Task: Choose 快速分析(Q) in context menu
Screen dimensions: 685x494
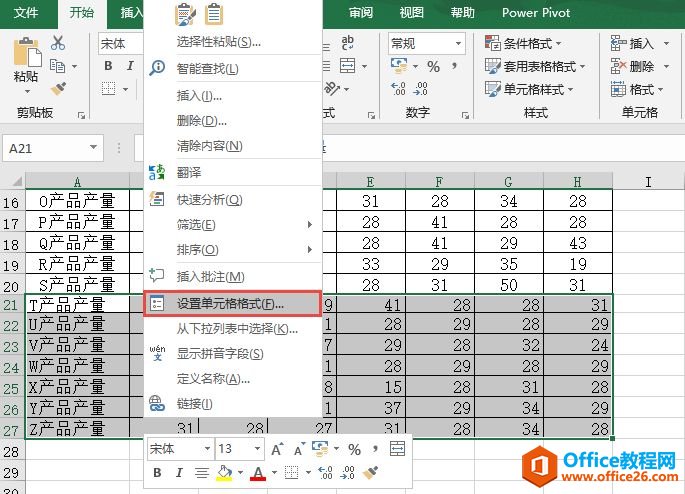Action: [233, 200]
